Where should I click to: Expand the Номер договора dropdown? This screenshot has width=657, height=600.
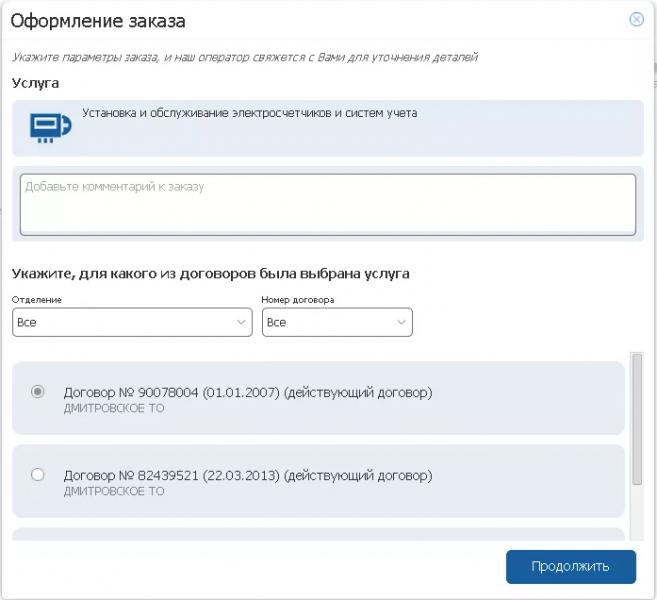pos(337,322)
